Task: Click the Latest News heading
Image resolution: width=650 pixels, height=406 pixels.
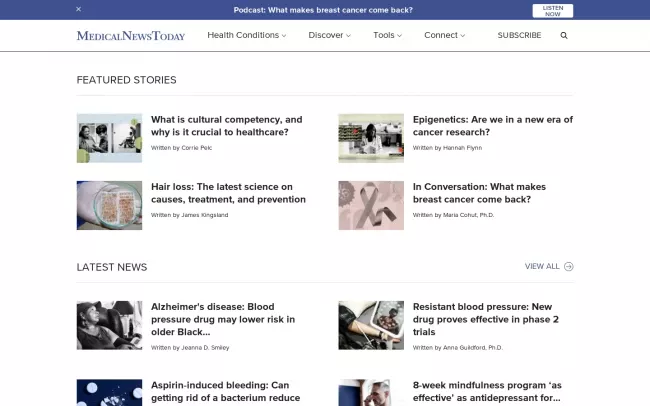Action: tap(112, 267)
